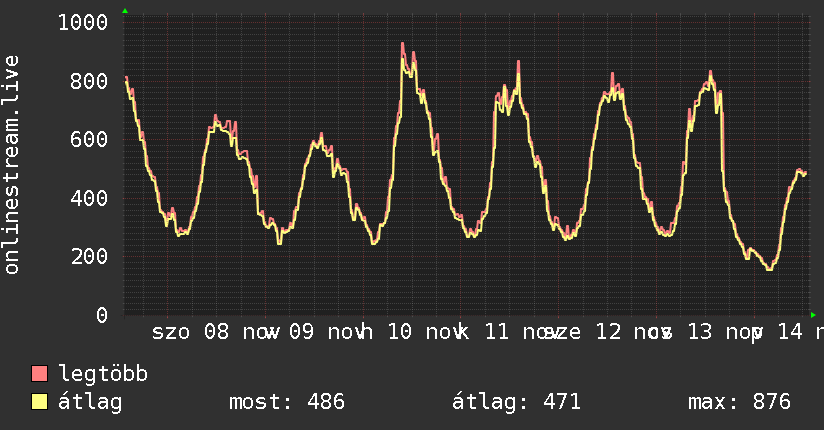
Task: Click the green arrow at the top of the y-axis
Action: pyautogui.click(x=125, y=11)
